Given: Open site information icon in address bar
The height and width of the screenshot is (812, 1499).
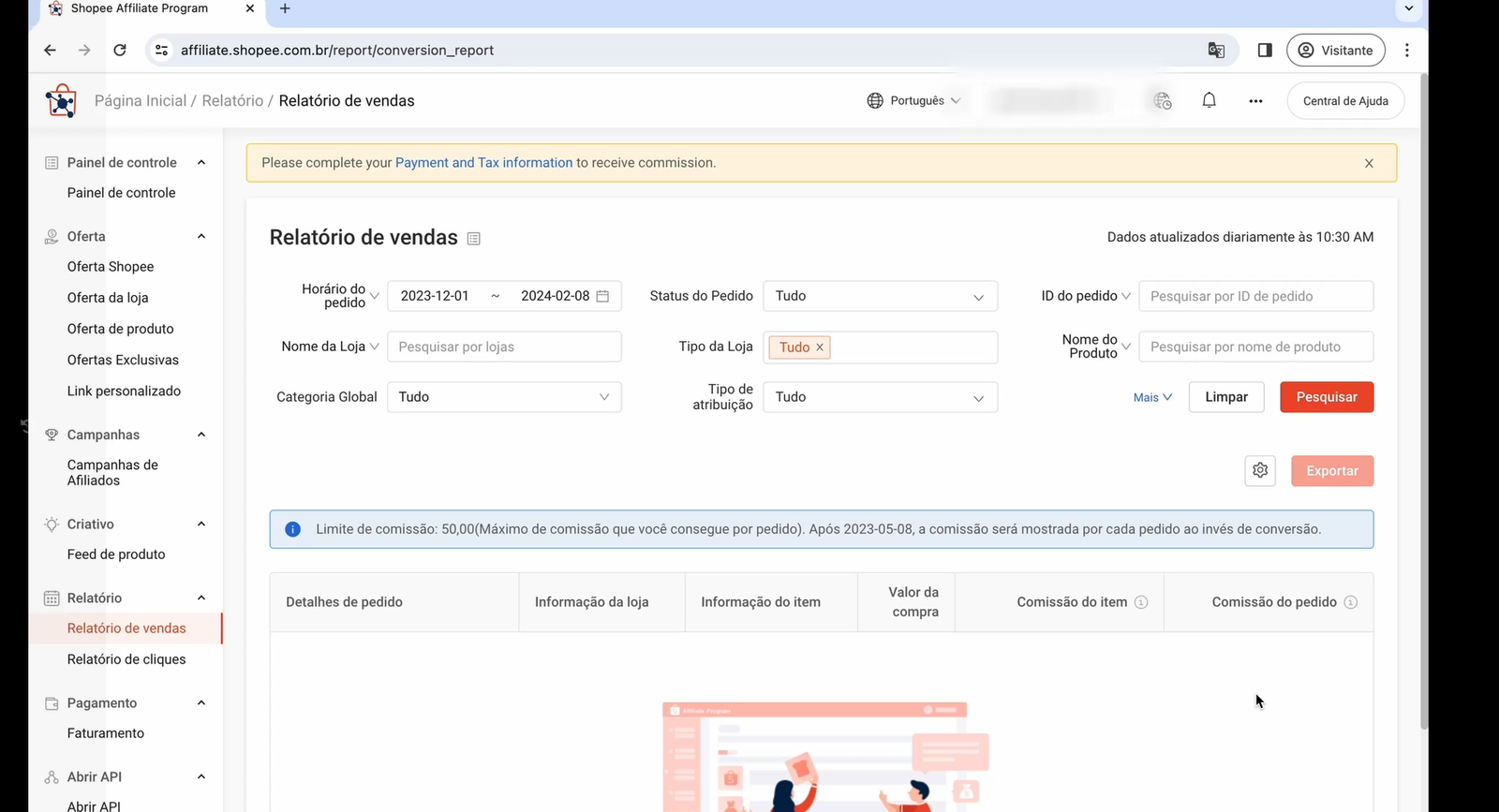Looking at the screenshot, I should coord(161,51).
